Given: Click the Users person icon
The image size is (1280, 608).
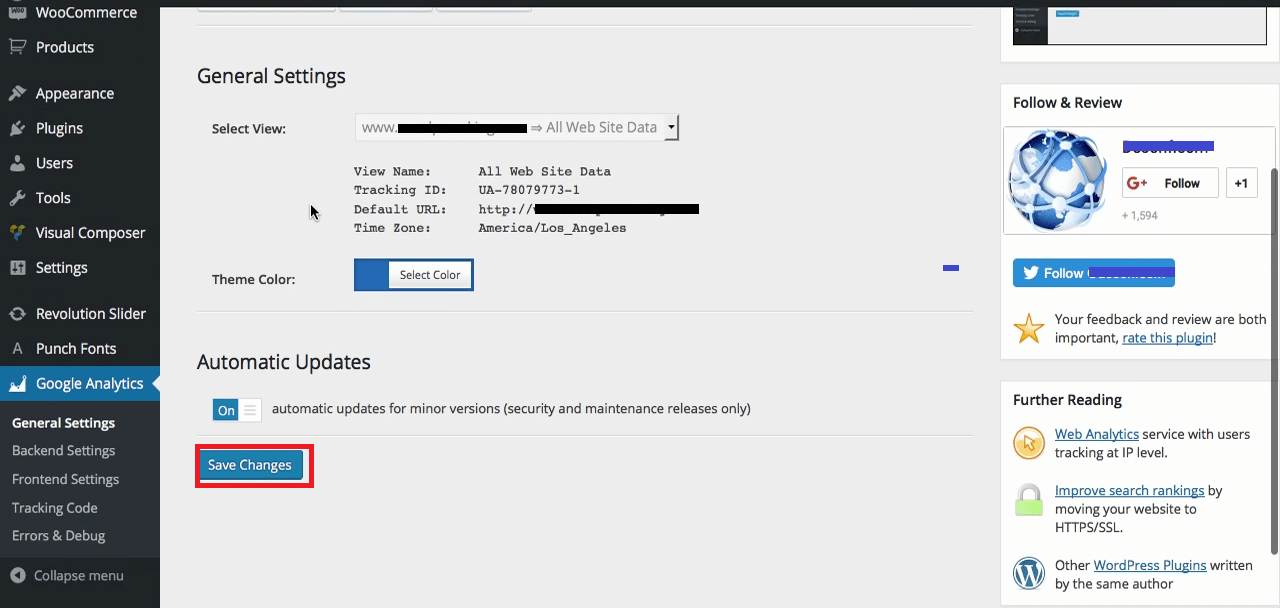Looking at the screenshot, I should point(17,163).
